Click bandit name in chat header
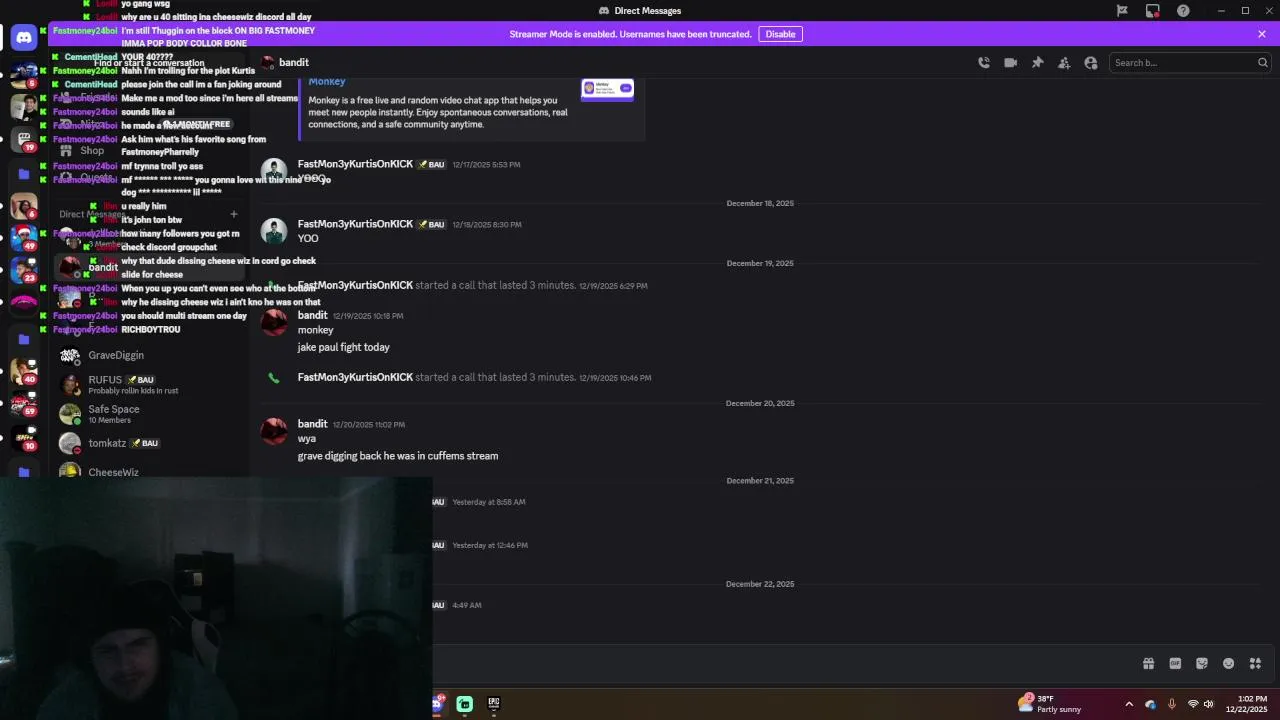 pos(294,62)
